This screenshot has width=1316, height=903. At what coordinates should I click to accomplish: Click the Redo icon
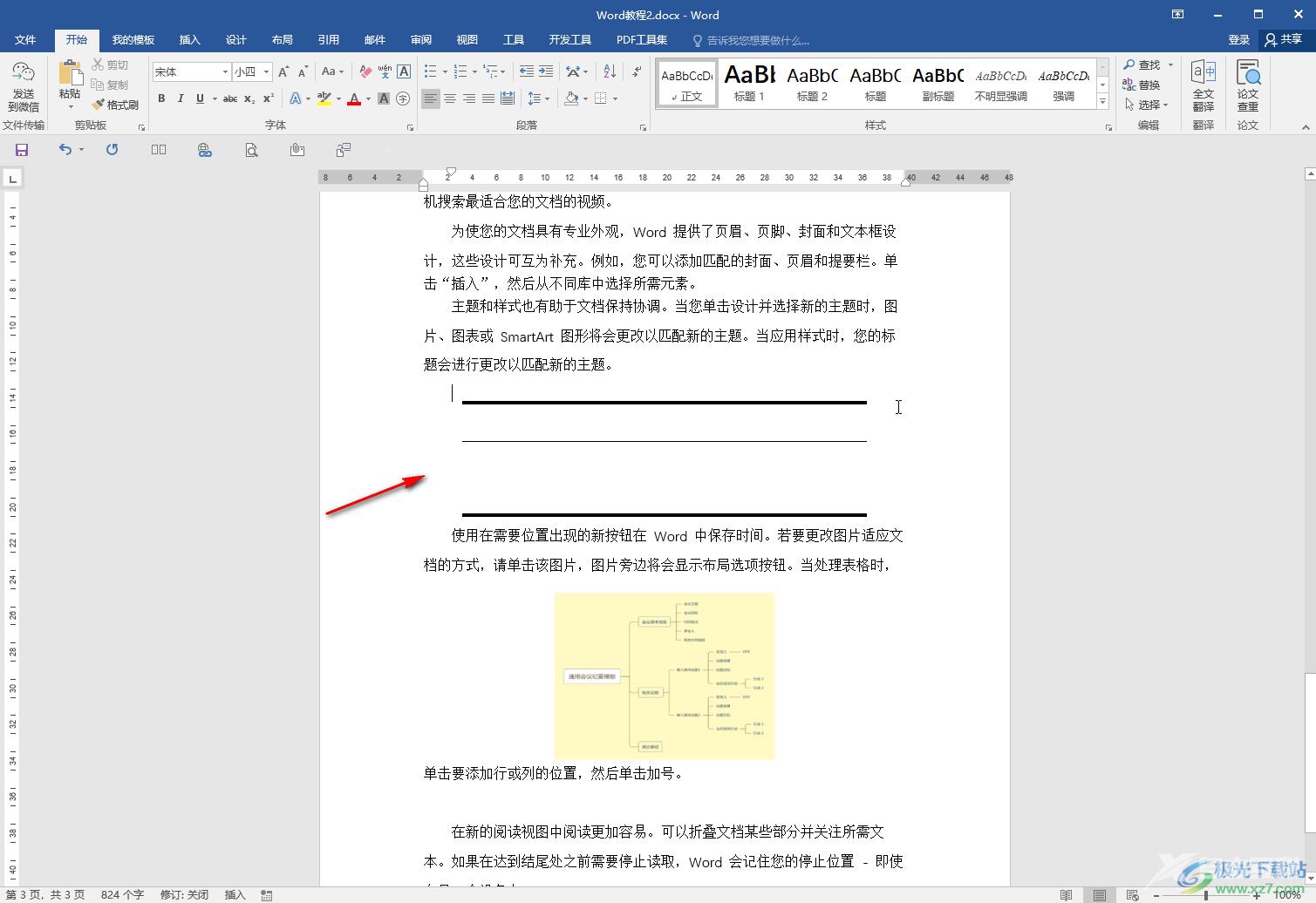pyautogui.click(x=113, y=150)
